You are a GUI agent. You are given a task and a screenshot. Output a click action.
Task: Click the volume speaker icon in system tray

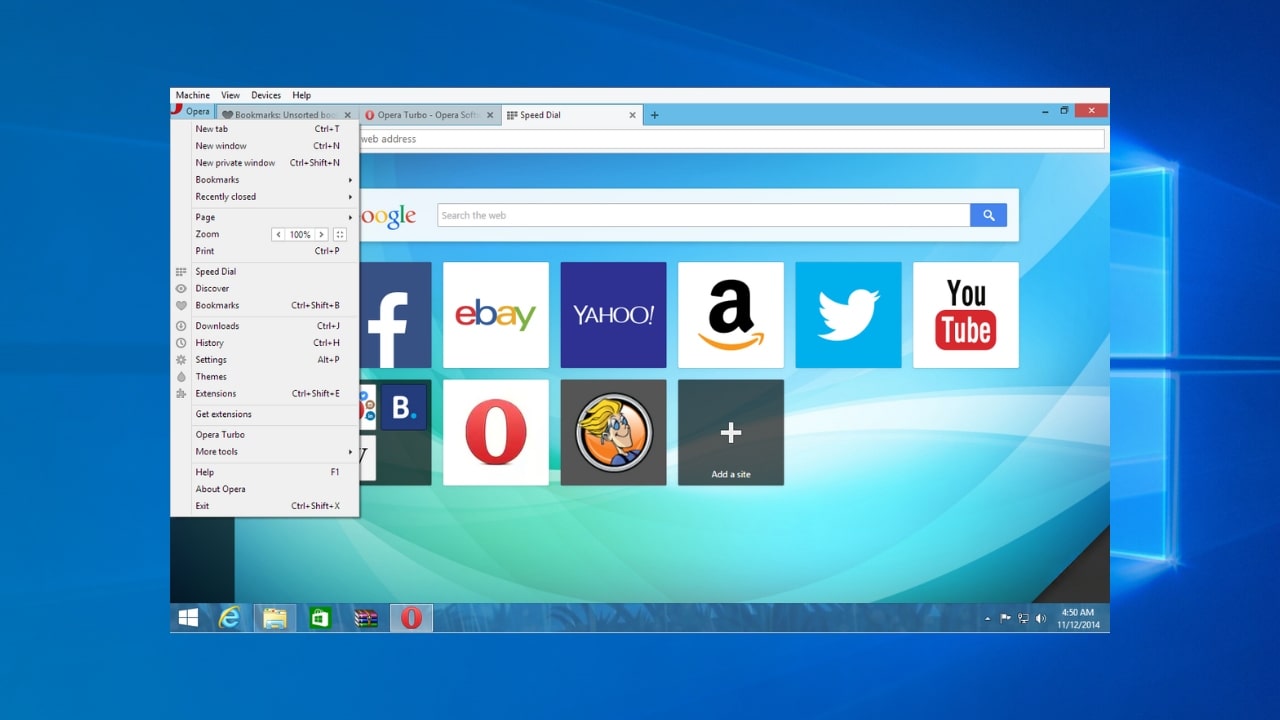click(x=1041, y=619)
